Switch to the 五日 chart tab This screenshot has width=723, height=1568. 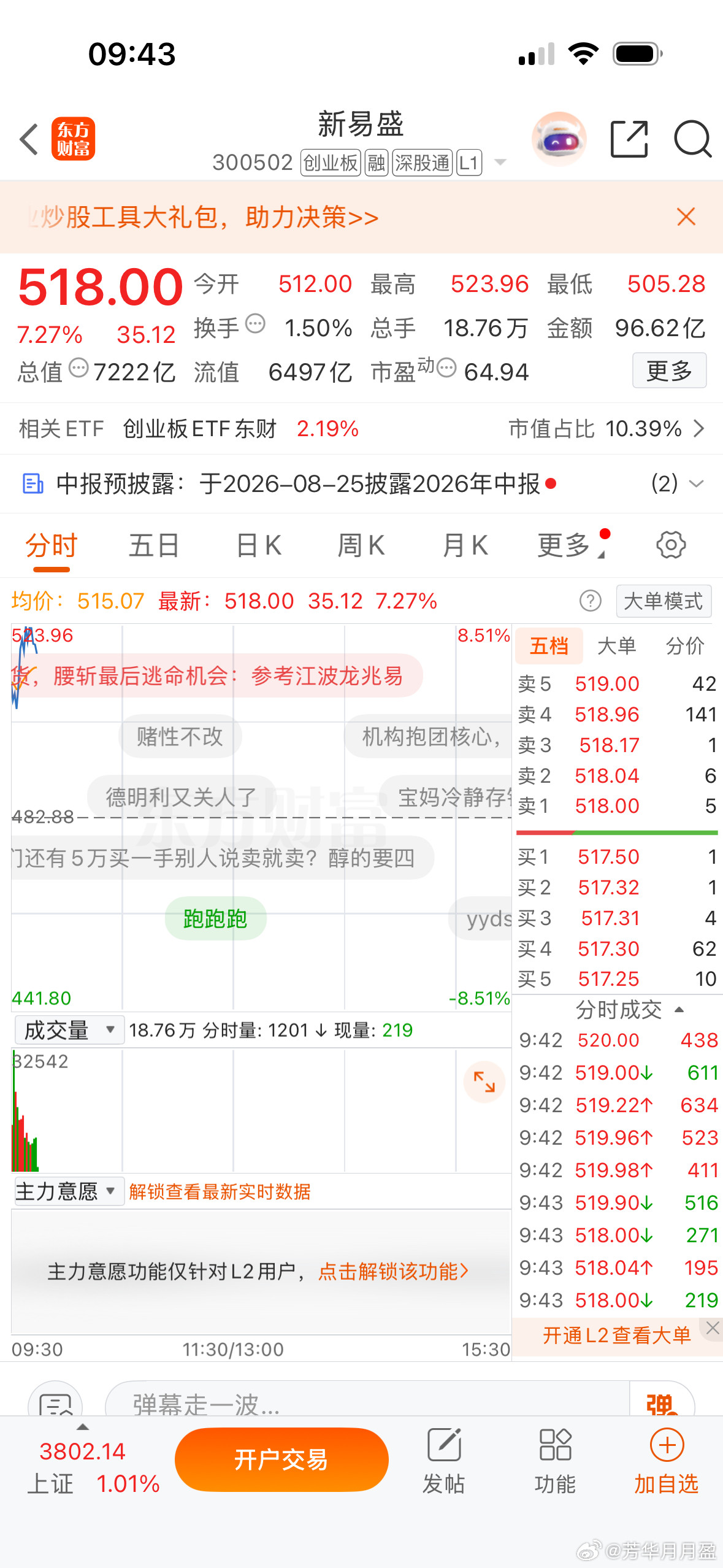pos(154,545)
